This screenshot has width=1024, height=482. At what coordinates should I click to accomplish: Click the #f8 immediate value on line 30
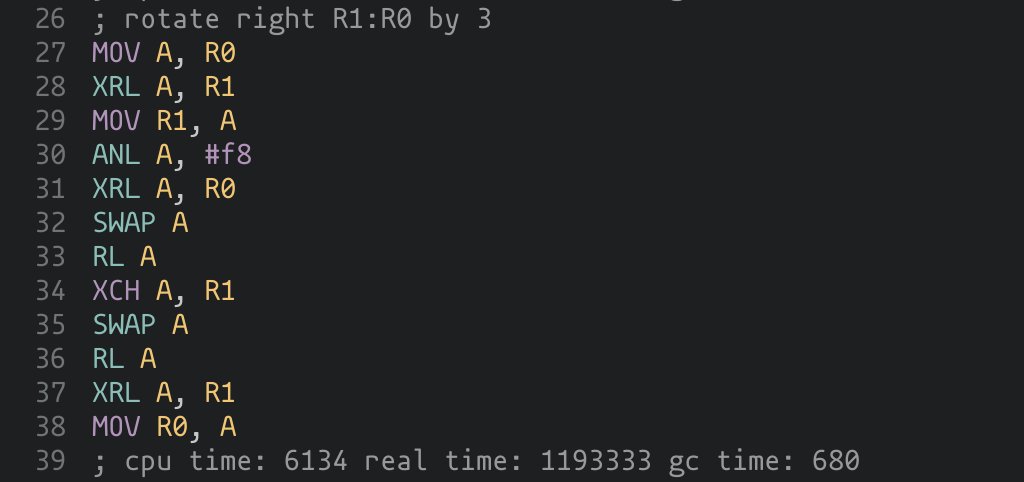228,155
